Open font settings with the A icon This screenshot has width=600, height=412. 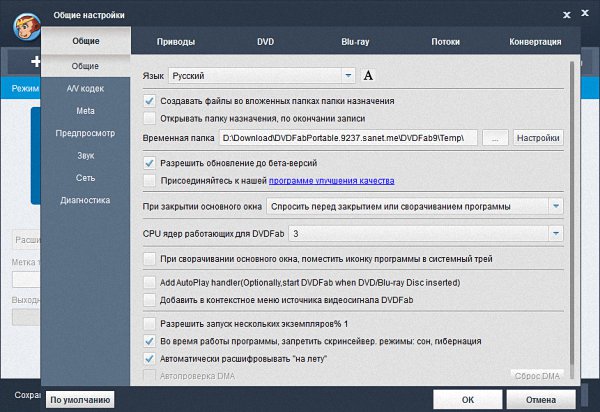[x=368, y=75]
